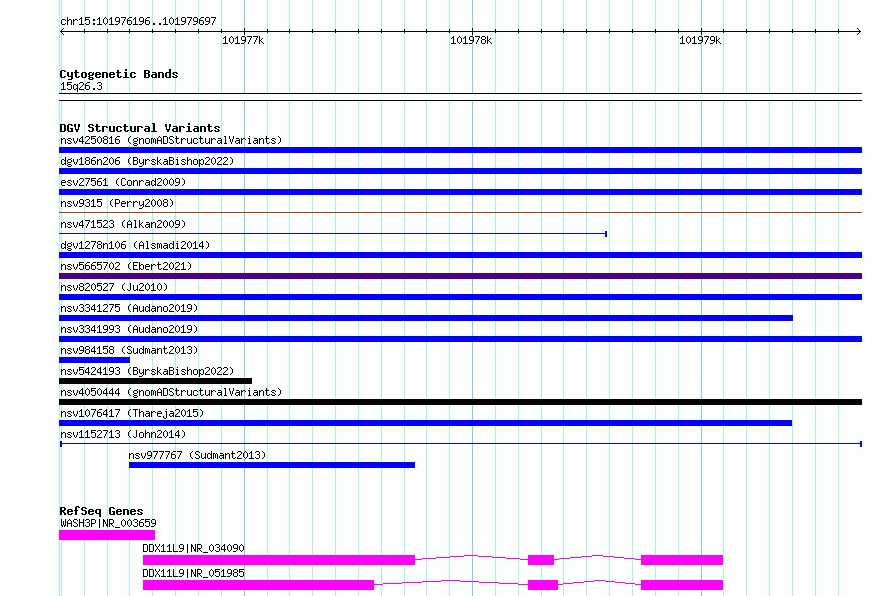Click the thin nsv471523 Alkan2009 line
Image resolution: width=890 pixels, height=596 pixels.
333,234
